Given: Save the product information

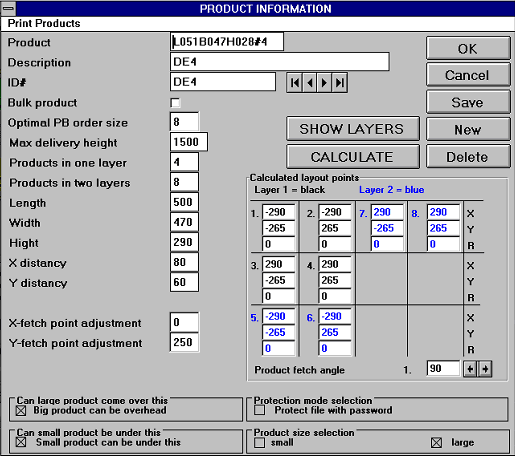Looking at the screenshot, I should point(468,102).
